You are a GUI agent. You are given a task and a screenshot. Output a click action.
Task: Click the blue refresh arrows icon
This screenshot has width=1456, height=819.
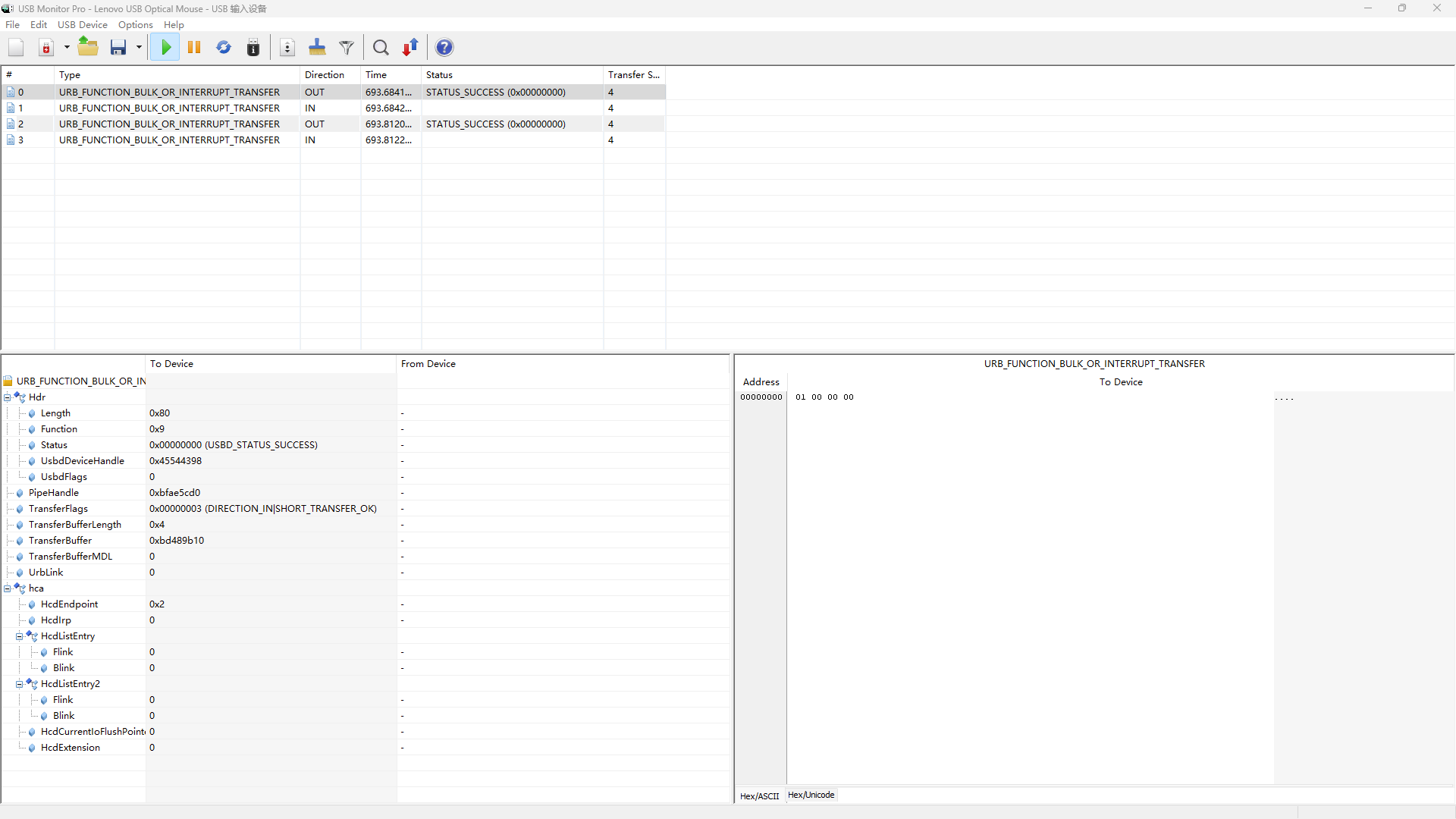coord(224,48)
